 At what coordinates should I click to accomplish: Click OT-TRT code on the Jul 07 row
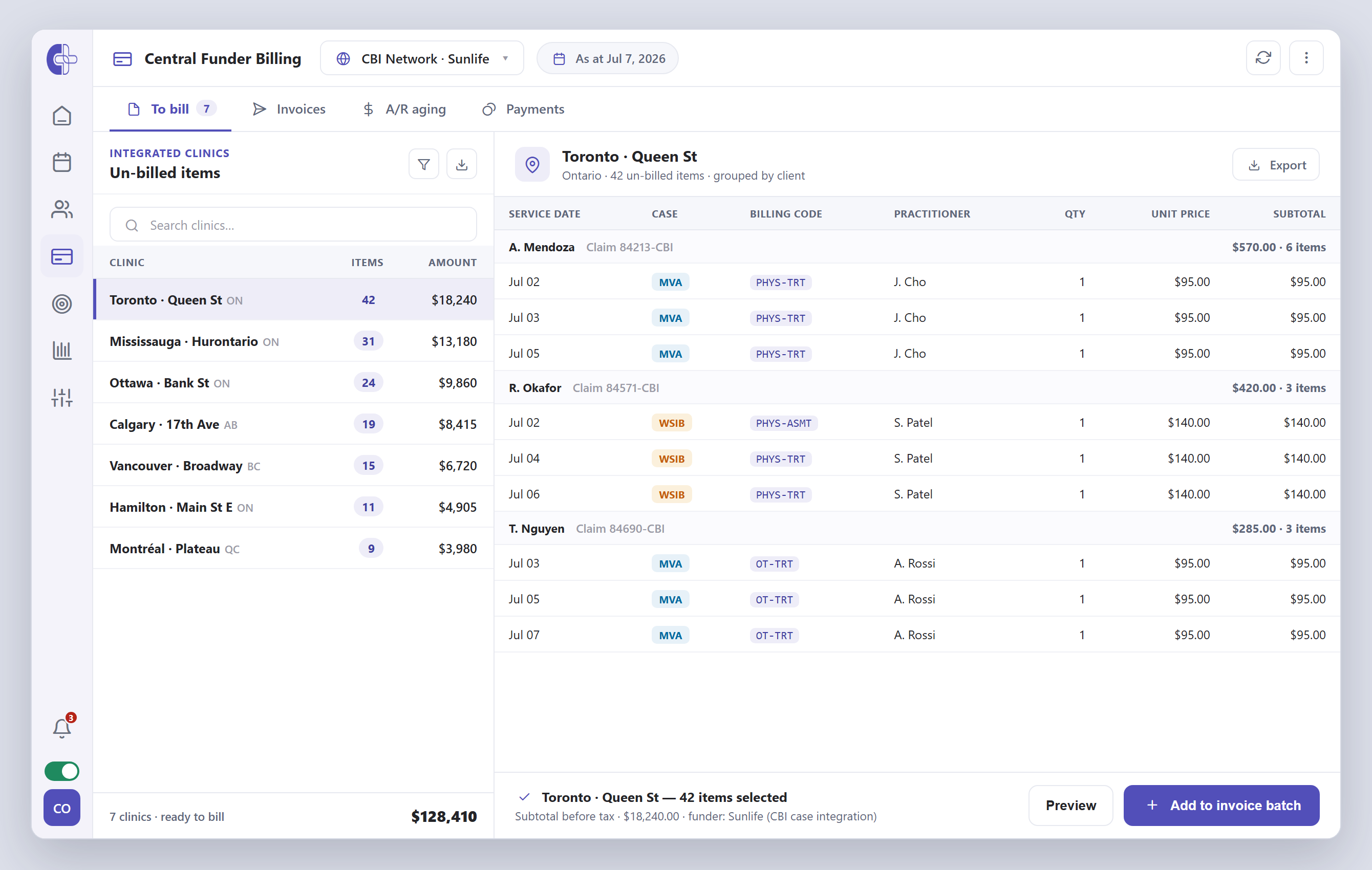[774, 635]
